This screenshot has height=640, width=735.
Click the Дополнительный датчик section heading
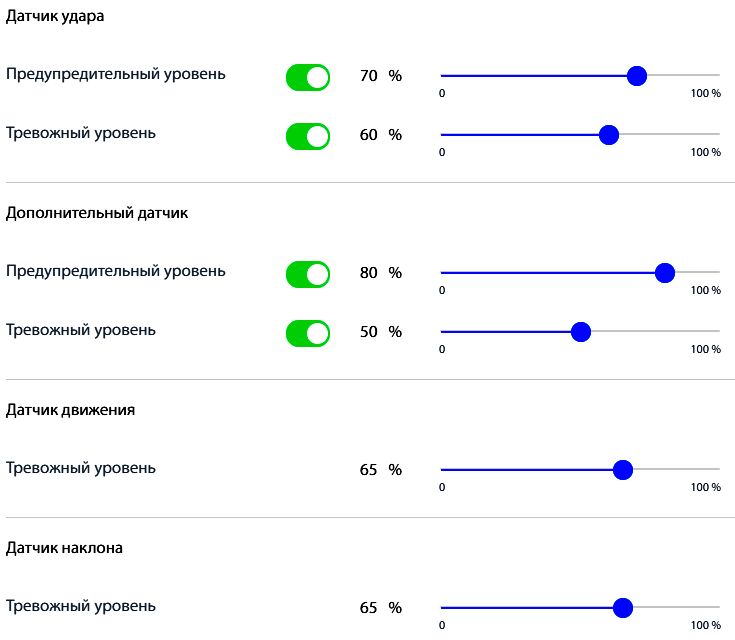point(97,213)
